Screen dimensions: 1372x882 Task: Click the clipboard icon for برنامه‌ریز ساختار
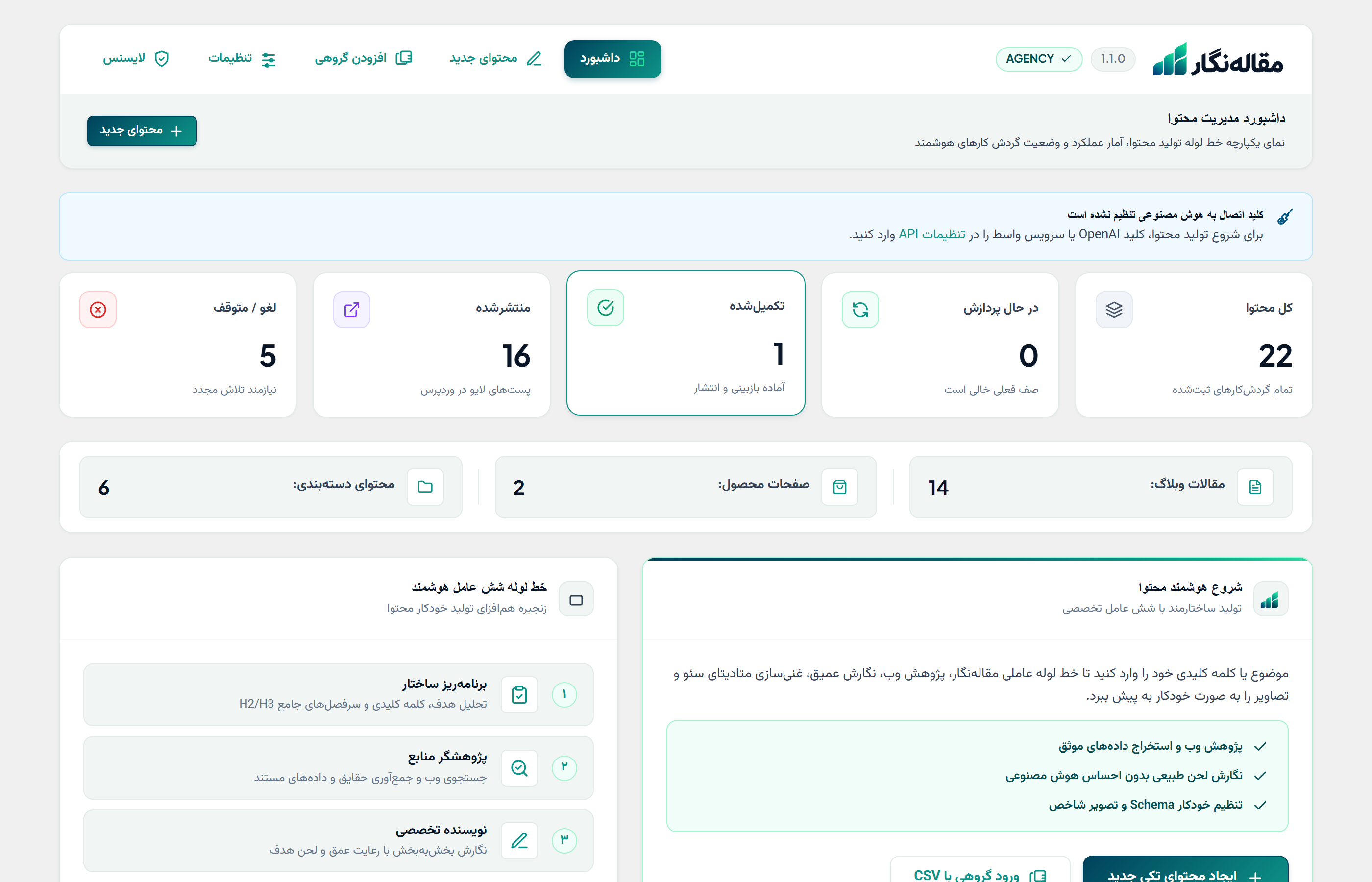tap(519, 695)
